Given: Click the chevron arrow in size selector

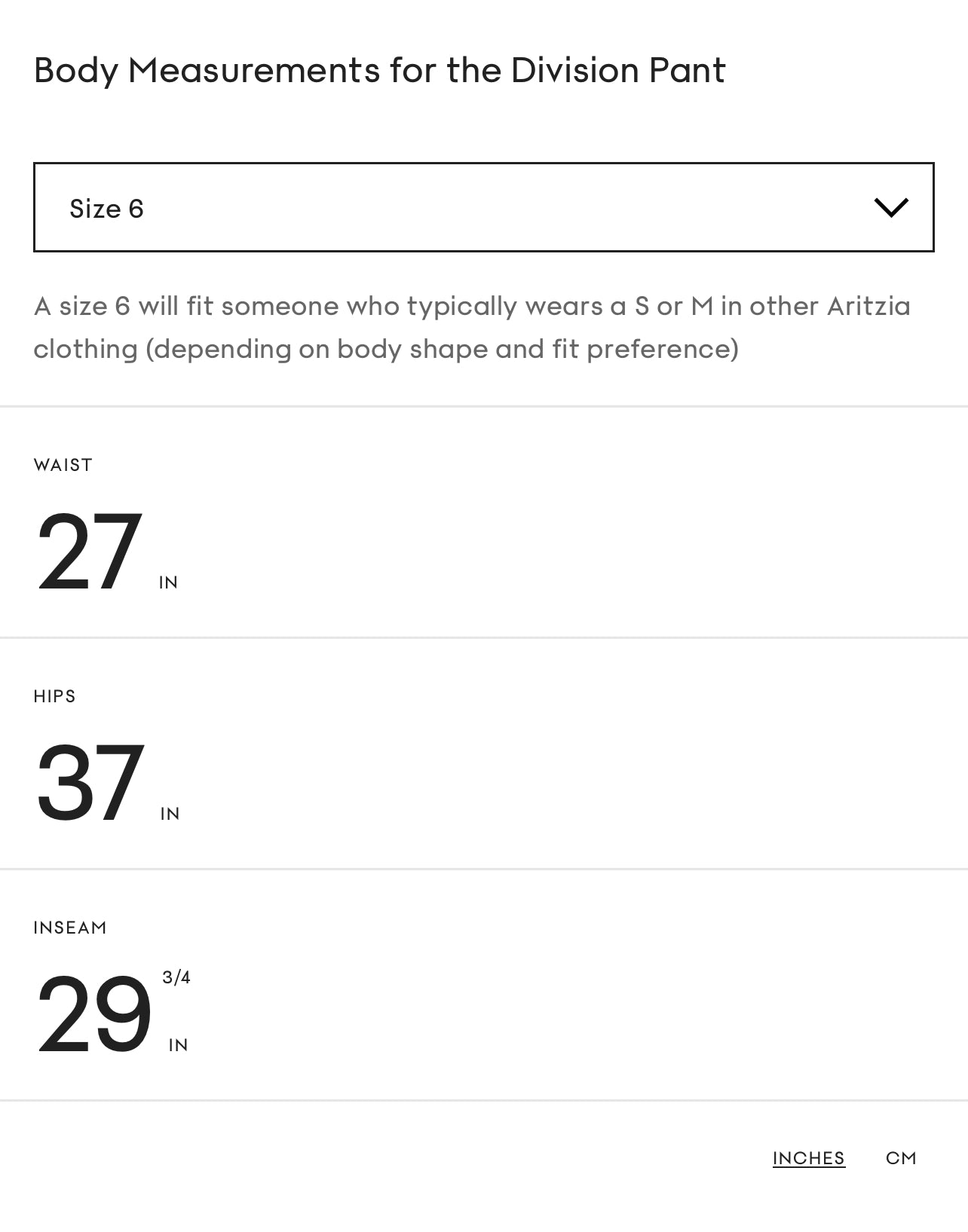Looking at the screenshot, I should tap(890, 207).
